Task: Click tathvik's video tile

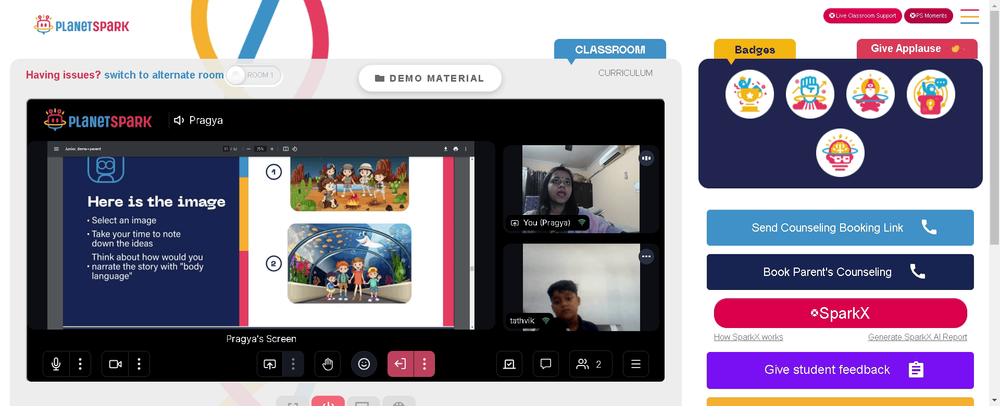Action: point(581,287)
